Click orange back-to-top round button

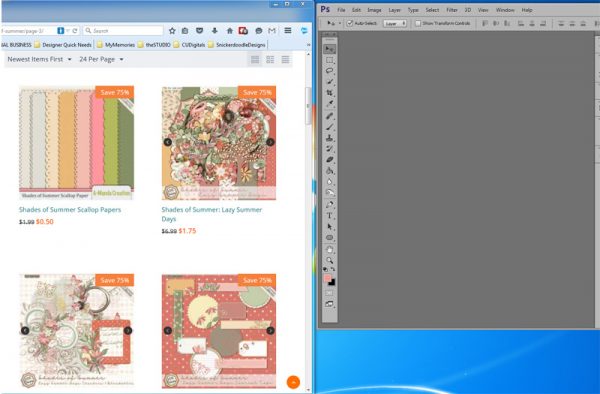(x=293, y=382)
